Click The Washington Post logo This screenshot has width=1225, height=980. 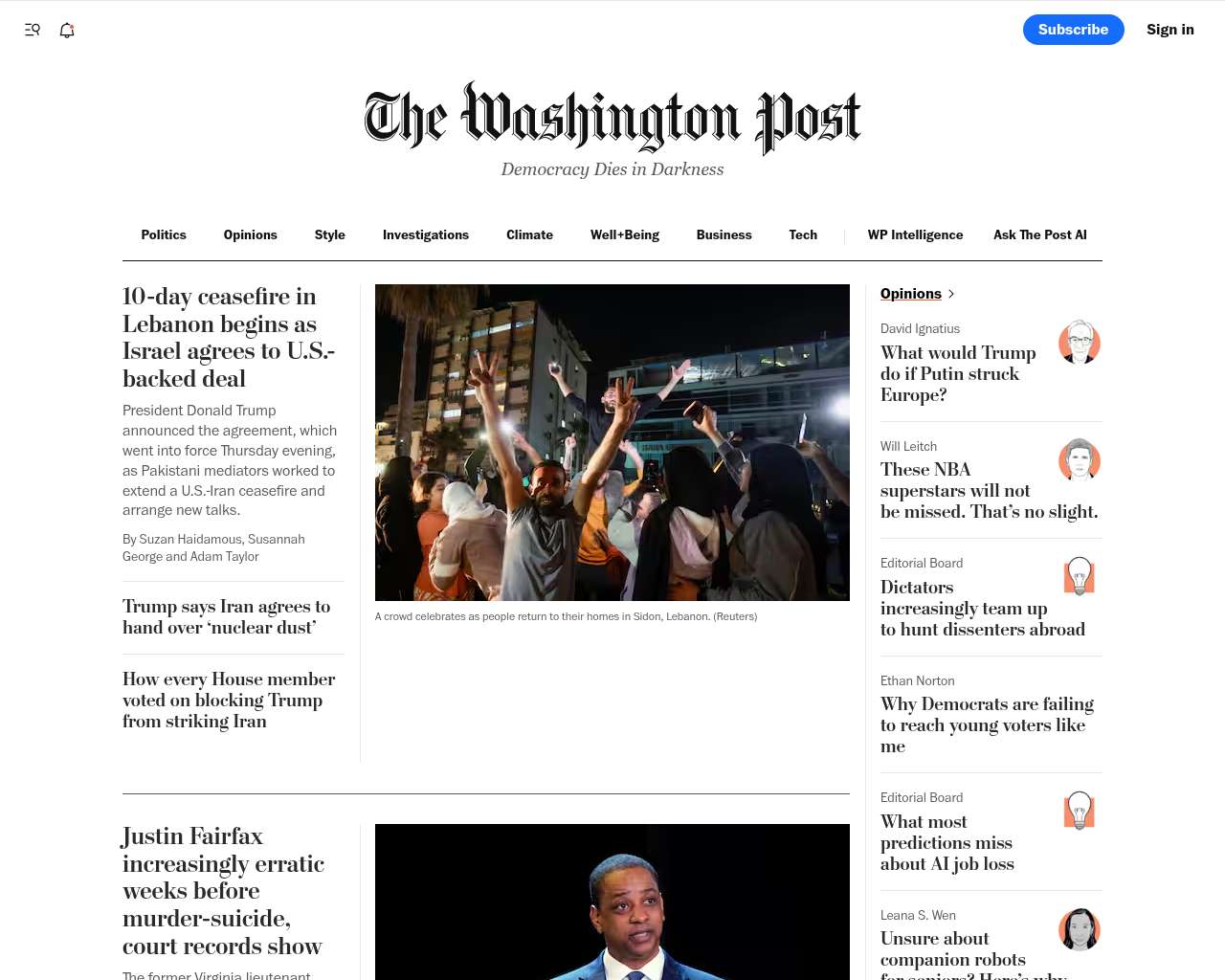(612, 119)
